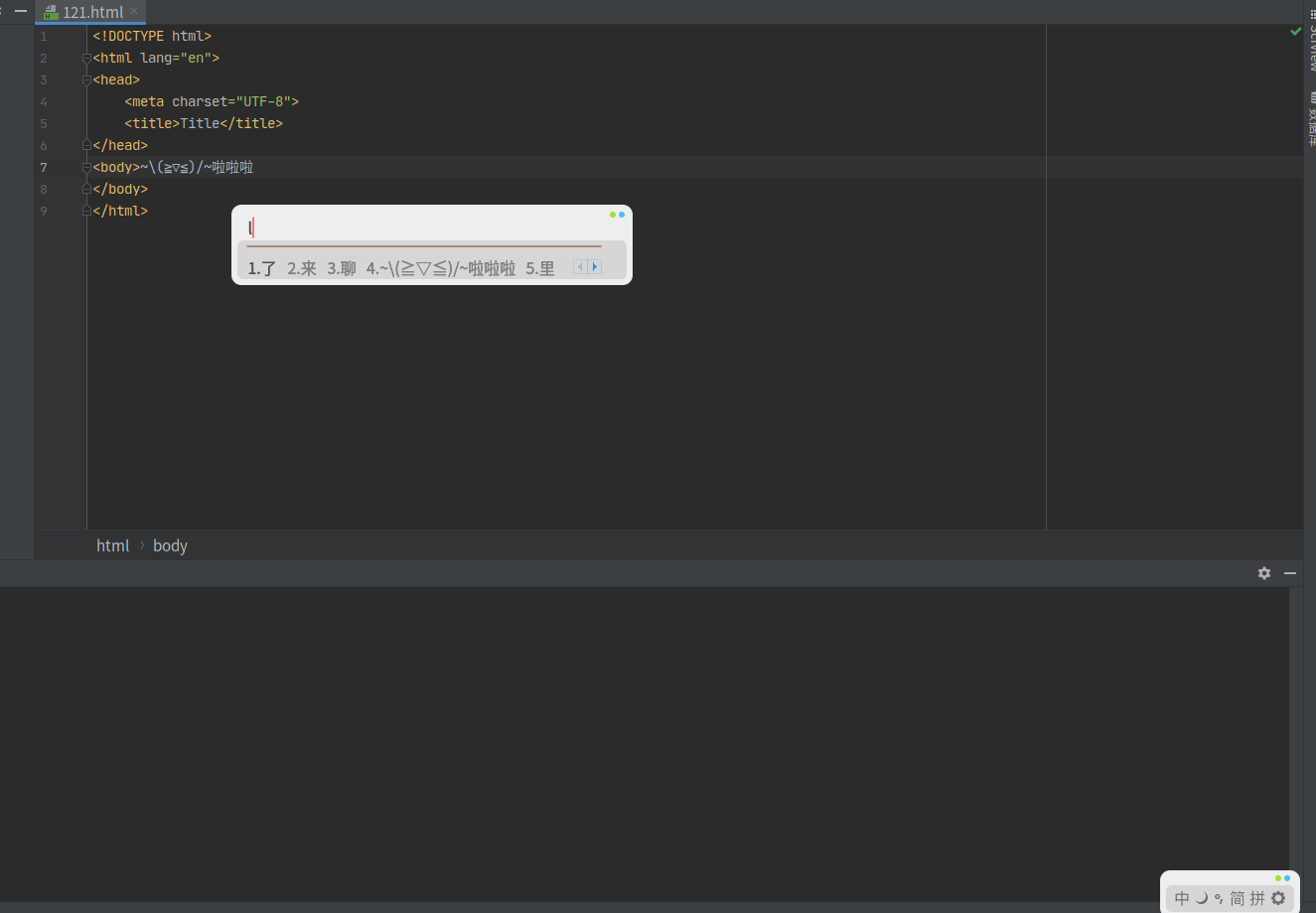Screen dimensions: 1316x913
Task: Switch simplified/traditional with 简 button
Action: pos(1238,898)
